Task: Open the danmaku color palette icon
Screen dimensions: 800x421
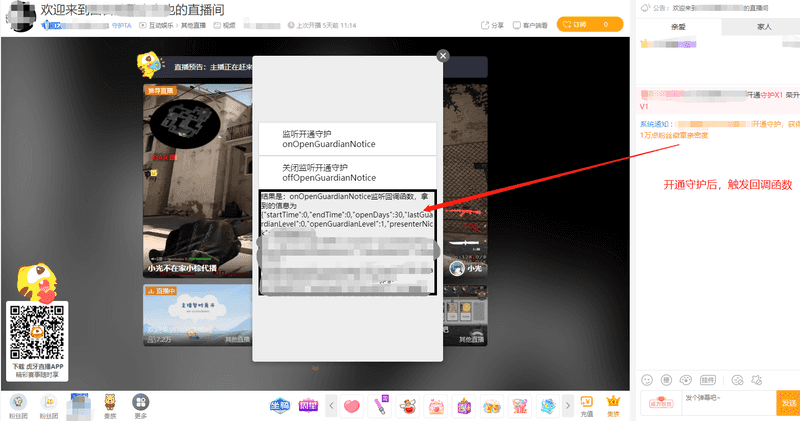Action: pyautogui.click(x=686, y=380)
